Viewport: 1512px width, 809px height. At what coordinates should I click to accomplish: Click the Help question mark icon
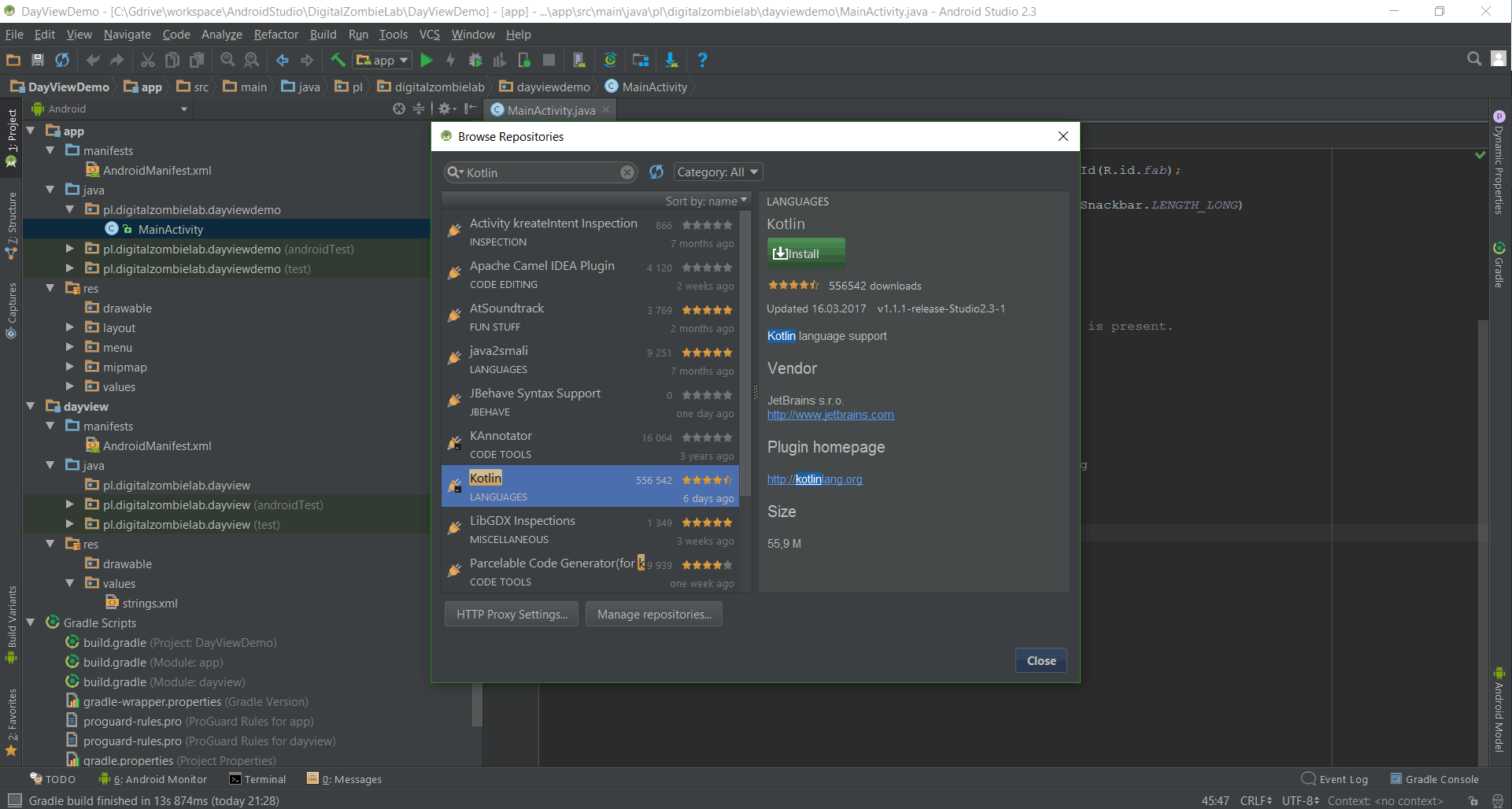703,60
